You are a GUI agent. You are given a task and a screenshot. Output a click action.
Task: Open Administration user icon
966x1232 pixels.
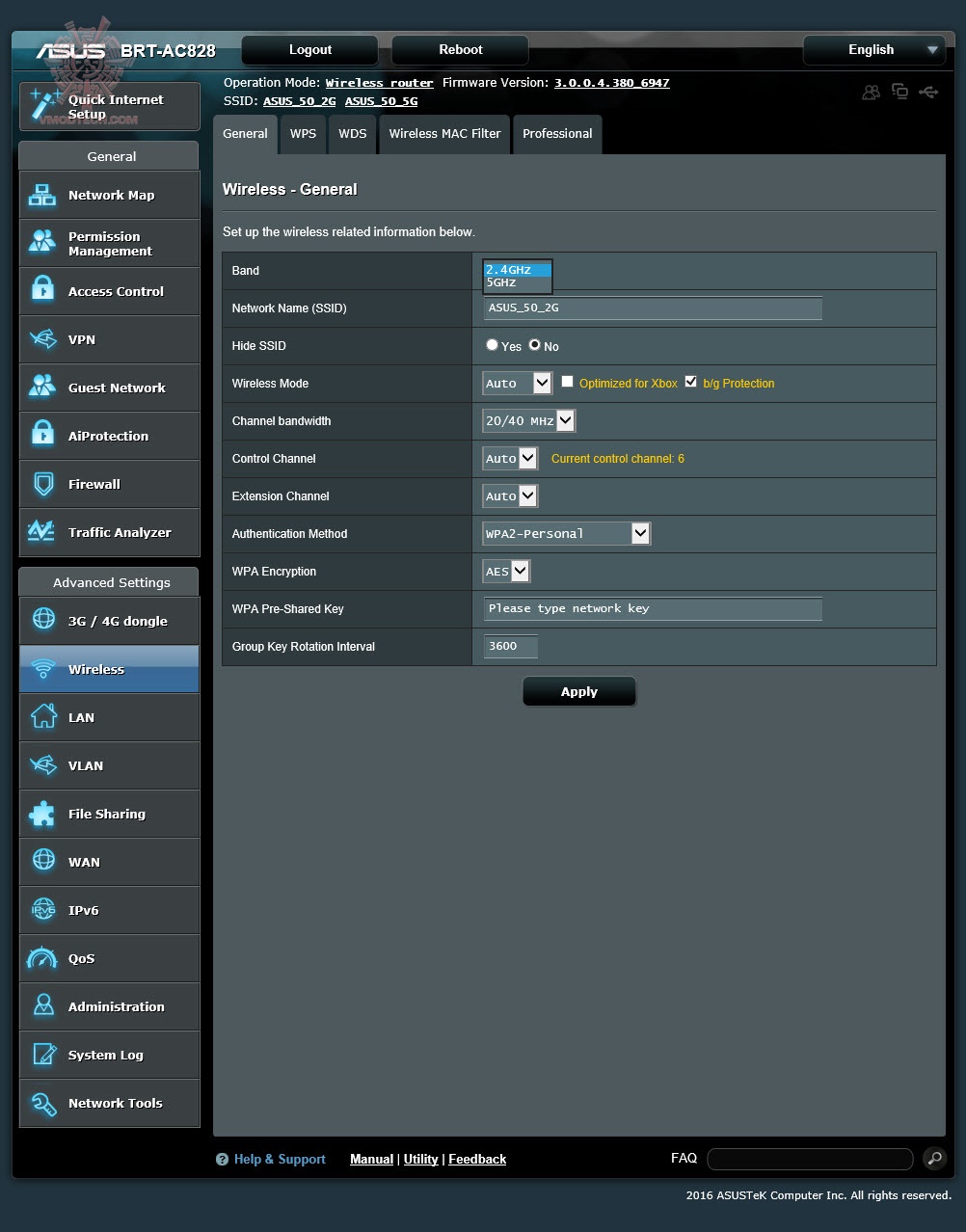coord(43,1005)
